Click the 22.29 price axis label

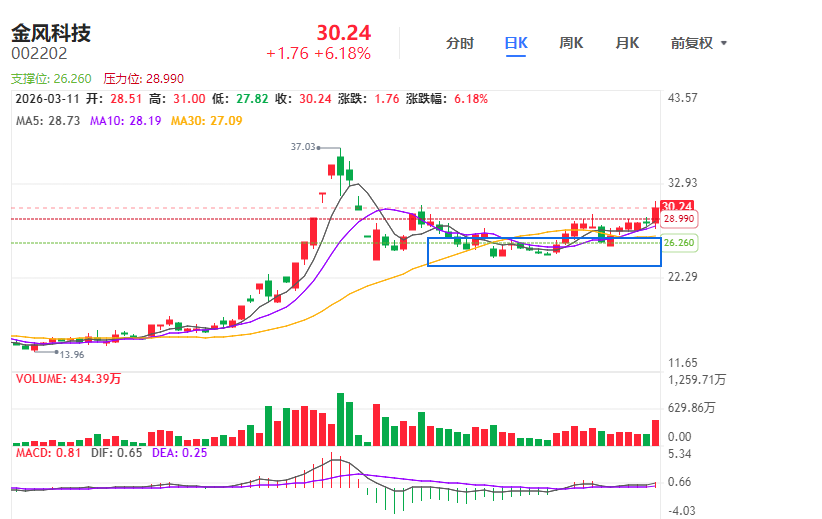click(x=683, y=276)
